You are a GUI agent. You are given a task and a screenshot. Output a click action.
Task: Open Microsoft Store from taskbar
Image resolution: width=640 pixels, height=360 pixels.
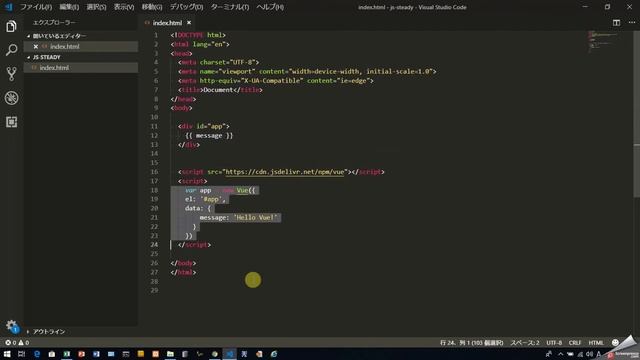pyautogui.click(x=51, y=354)
